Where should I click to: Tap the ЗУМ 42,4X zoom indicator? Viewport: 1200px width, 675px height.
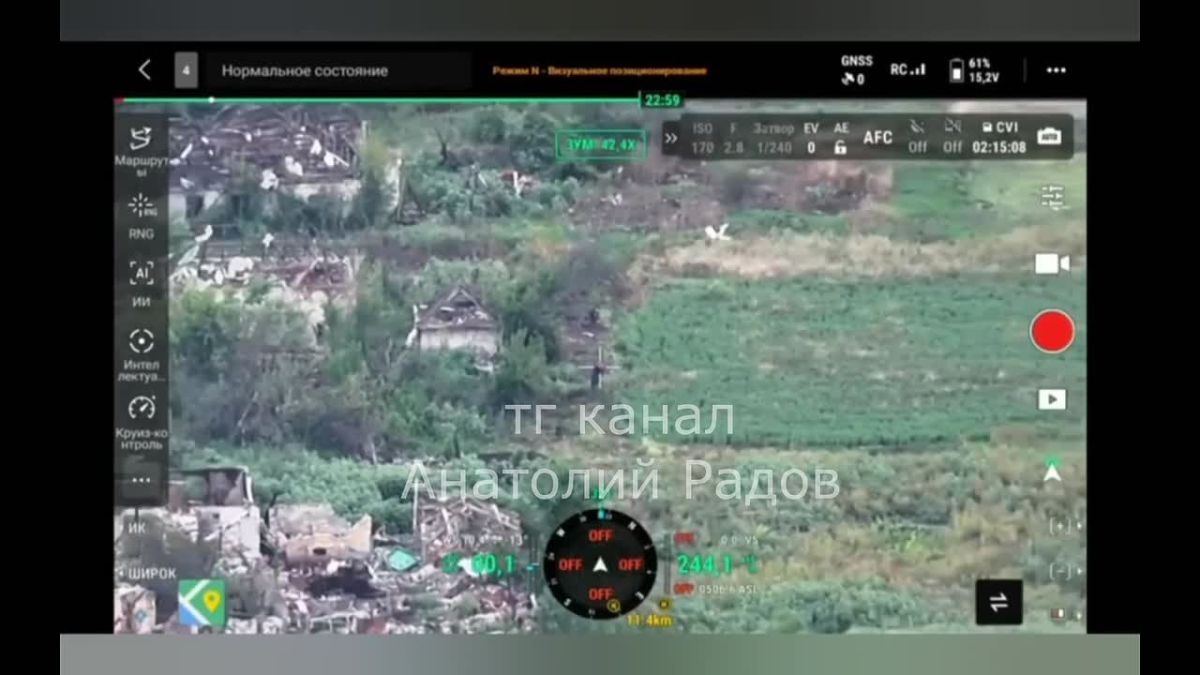click(600, 145)
